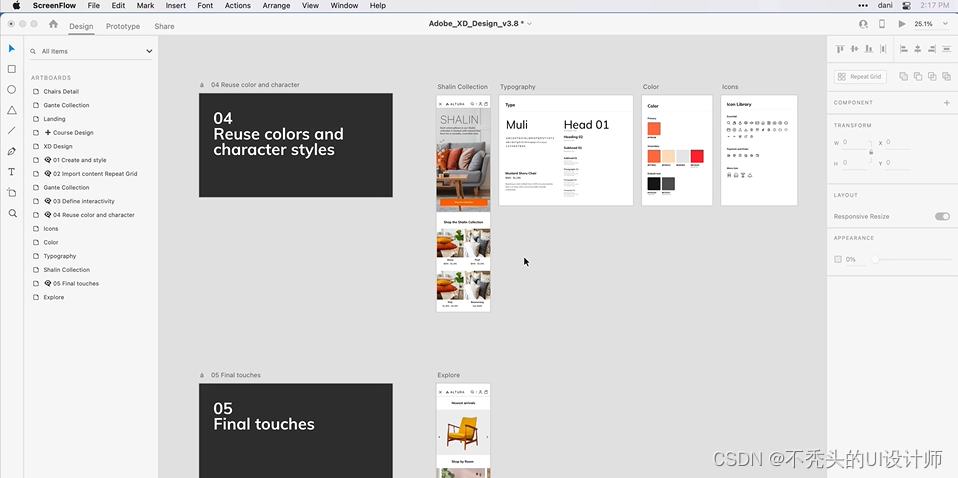Click Align Top icon
958x478 pixels.
840,49
